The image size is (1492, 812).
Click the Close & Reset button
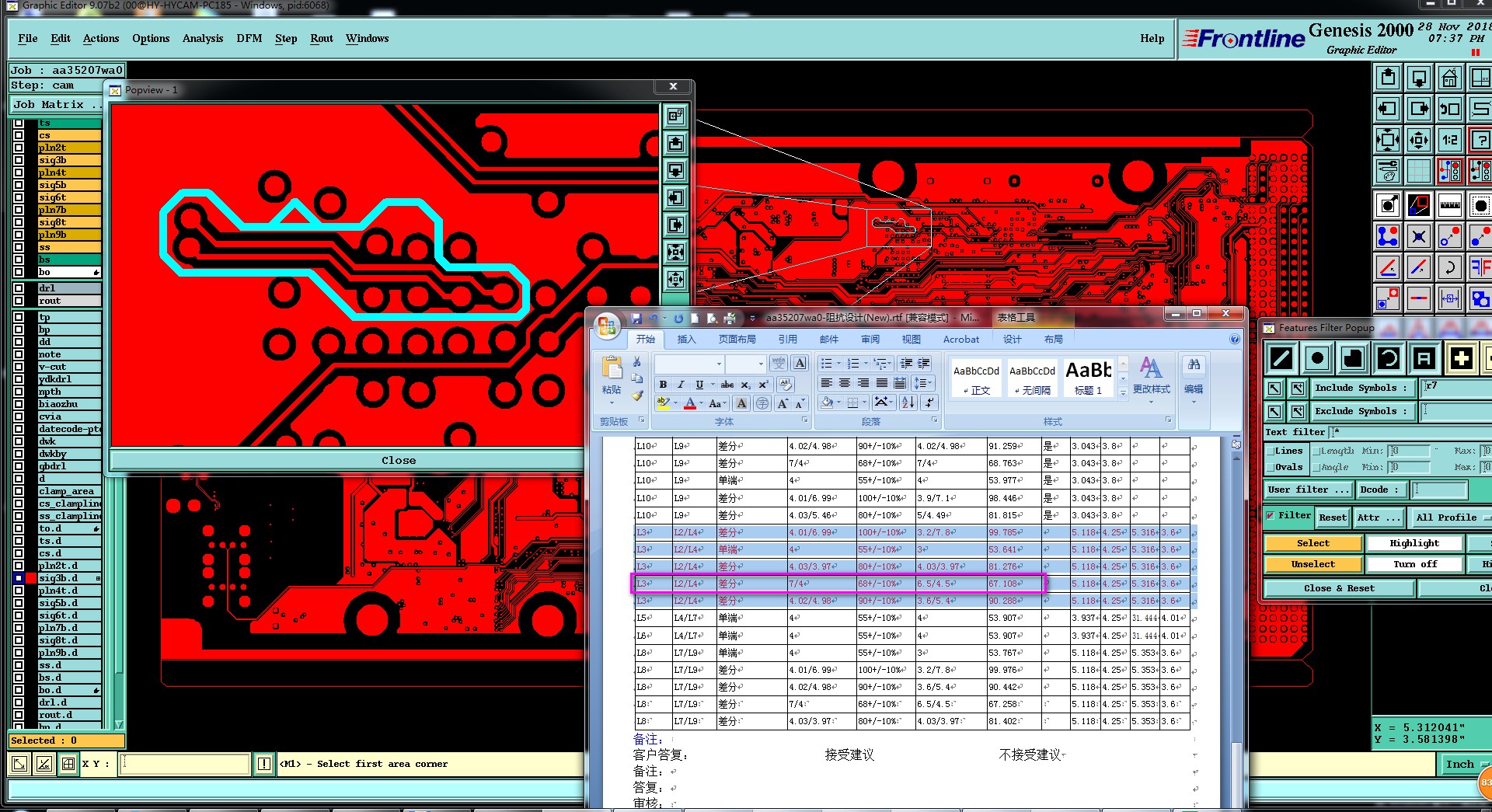(x=1339, y=588)
